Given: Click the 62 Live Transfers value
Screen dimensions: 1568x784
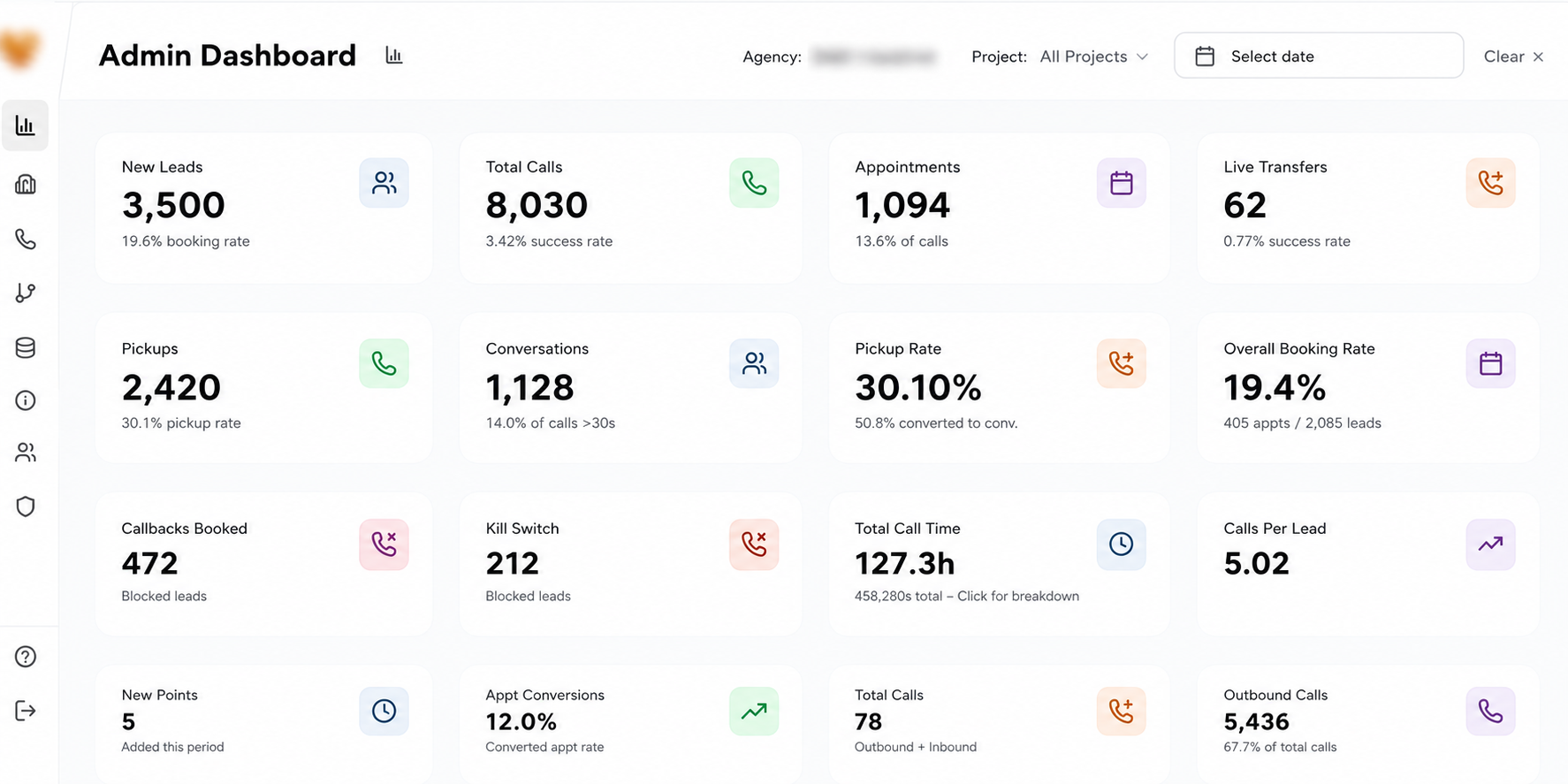Looking at the screenshot, I should coord(1245,205).
